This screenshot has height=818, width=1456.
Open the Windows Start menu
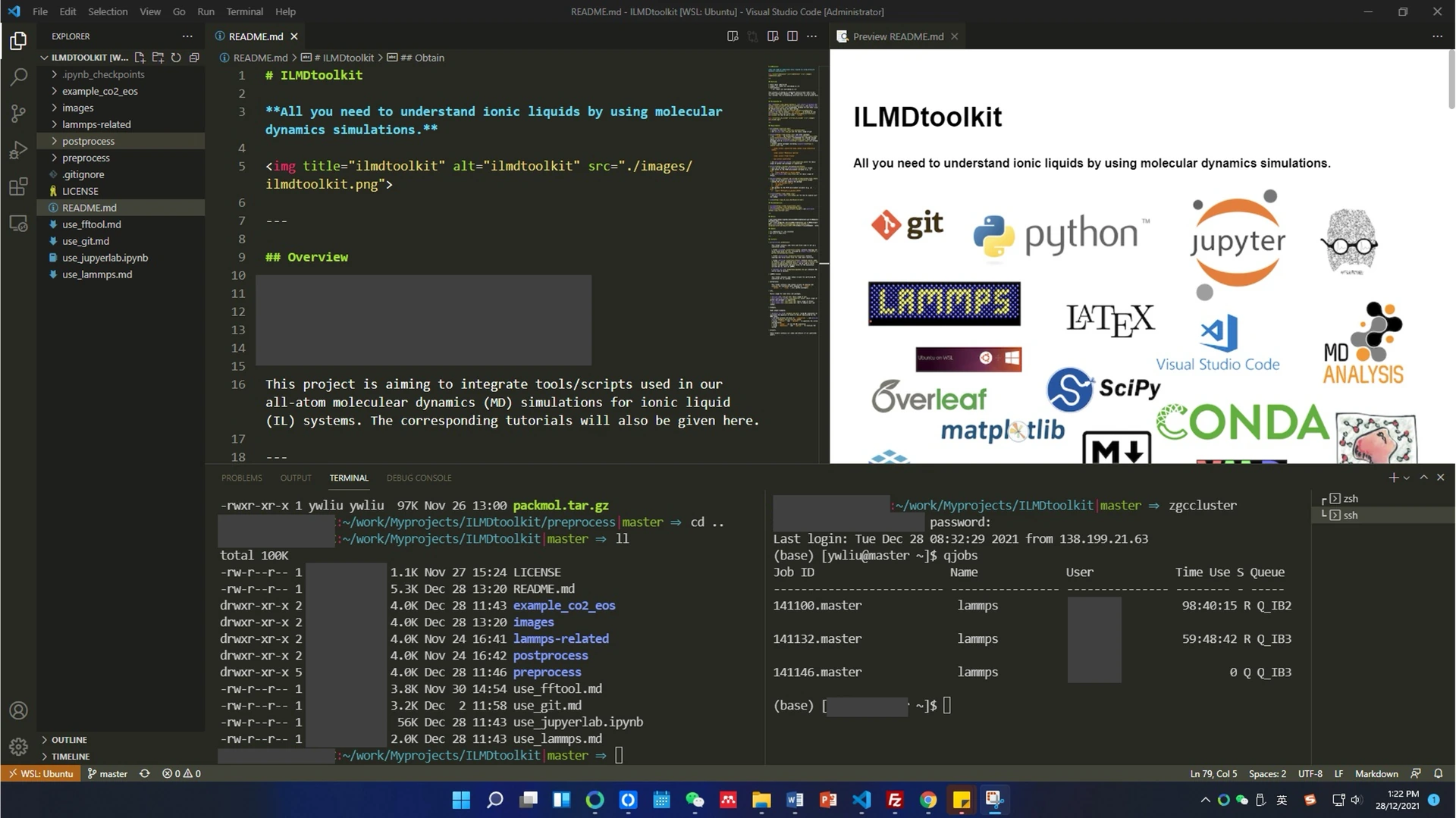coord(461,800)
